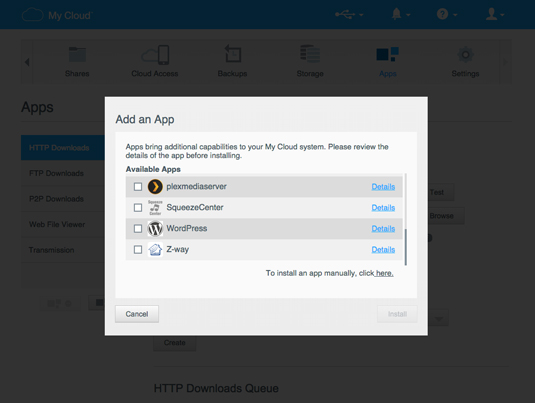
Task: Select Transmission in the sidebar
Action: click(63, 250)
